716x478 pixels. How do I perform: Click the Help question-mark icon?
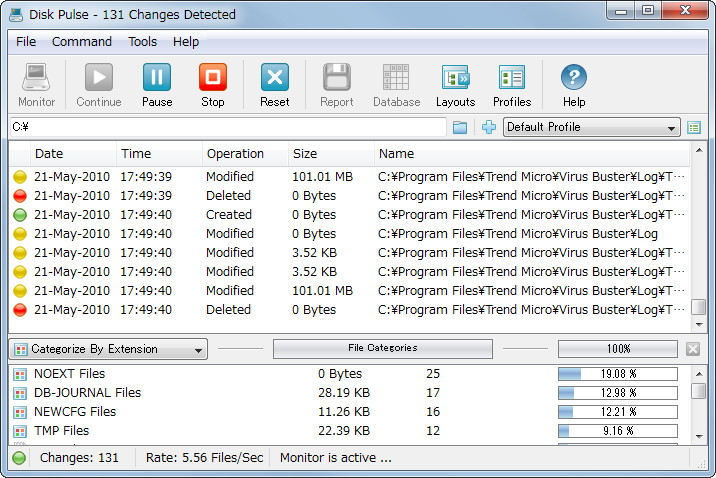[x=574, y=77]
